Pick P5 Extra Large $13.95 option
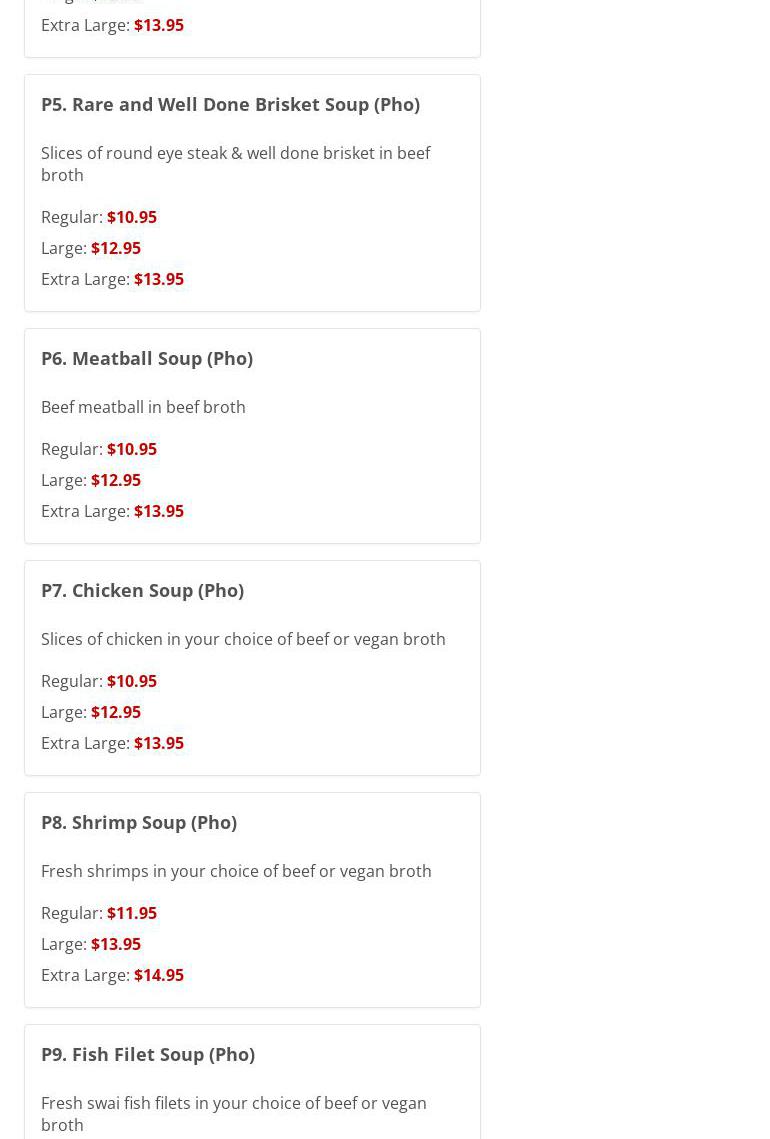Viewport: 770px width, 1139px height. click(158, 280)
